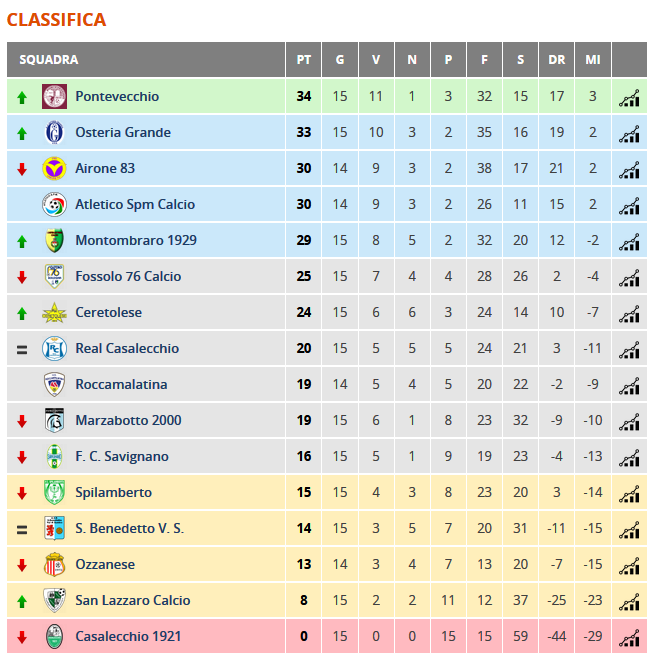The height and width of the screenshot is (665, 660).
Task: Open the San Lazzaro Calcio team link
Action: pos(133,601)
